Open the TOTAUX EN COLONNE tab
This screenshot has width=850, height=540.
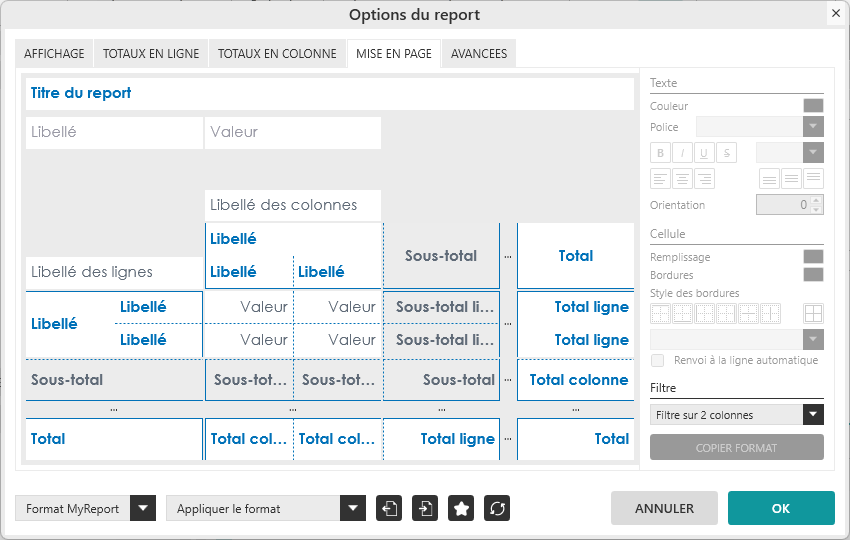click(277, 54)
